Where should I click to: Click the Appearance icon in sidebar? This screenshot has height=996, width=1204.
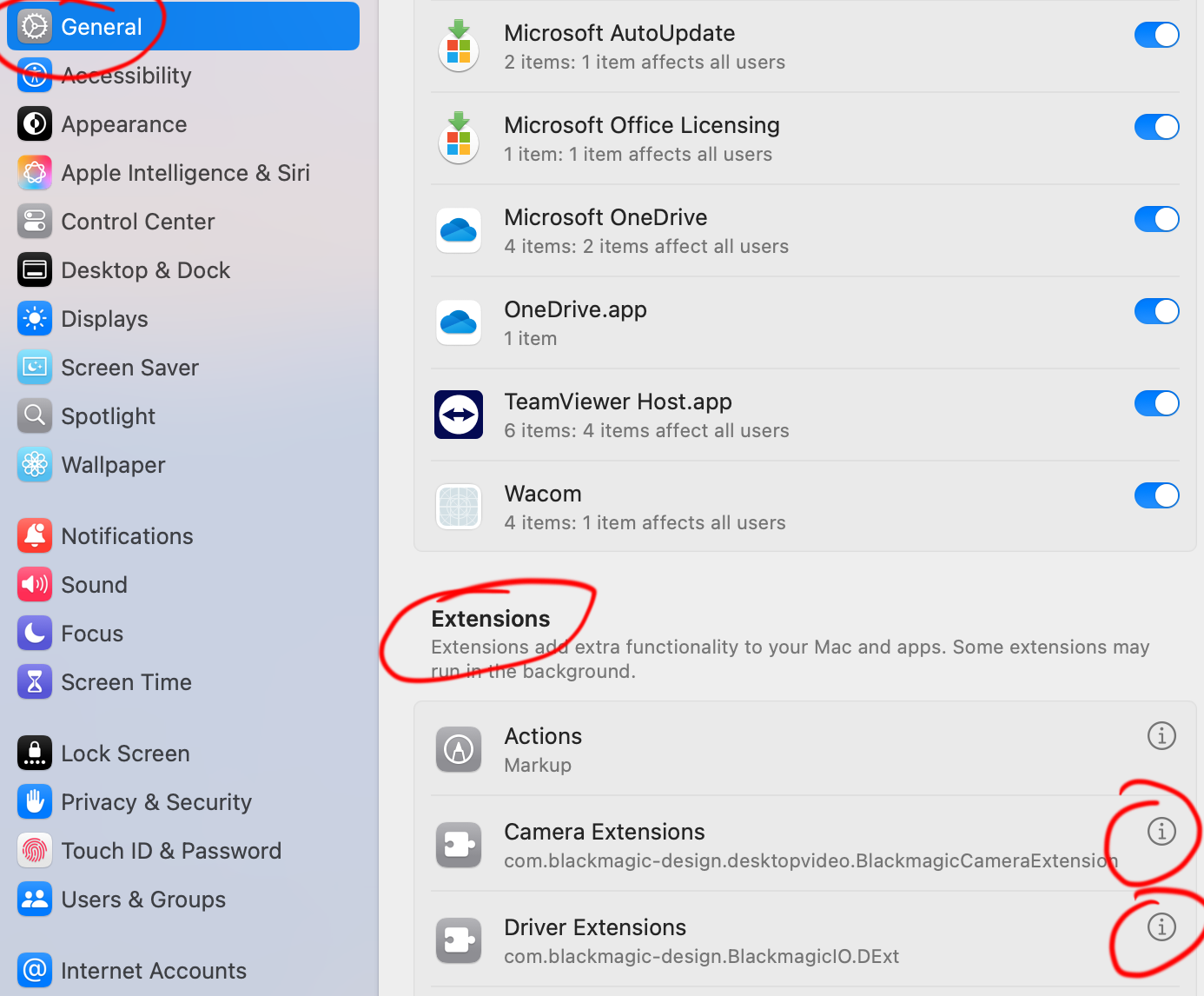tap(35, 124)
